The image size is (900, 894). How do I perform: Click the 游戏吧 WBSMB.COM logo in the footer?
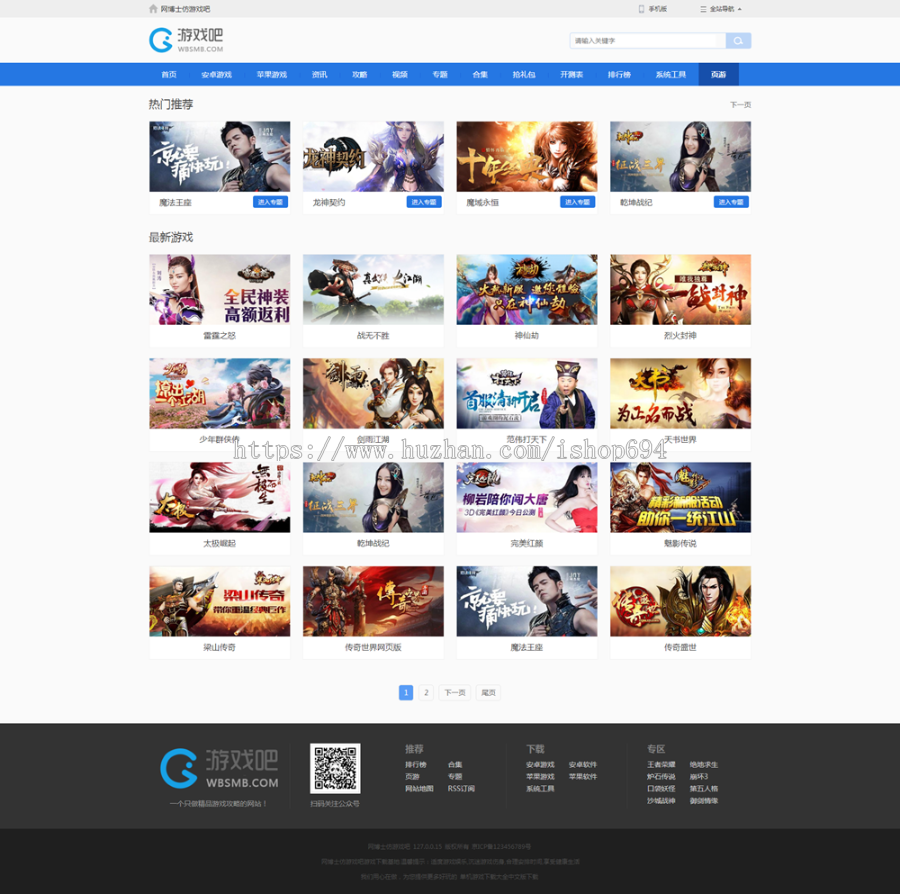(219, 768)
